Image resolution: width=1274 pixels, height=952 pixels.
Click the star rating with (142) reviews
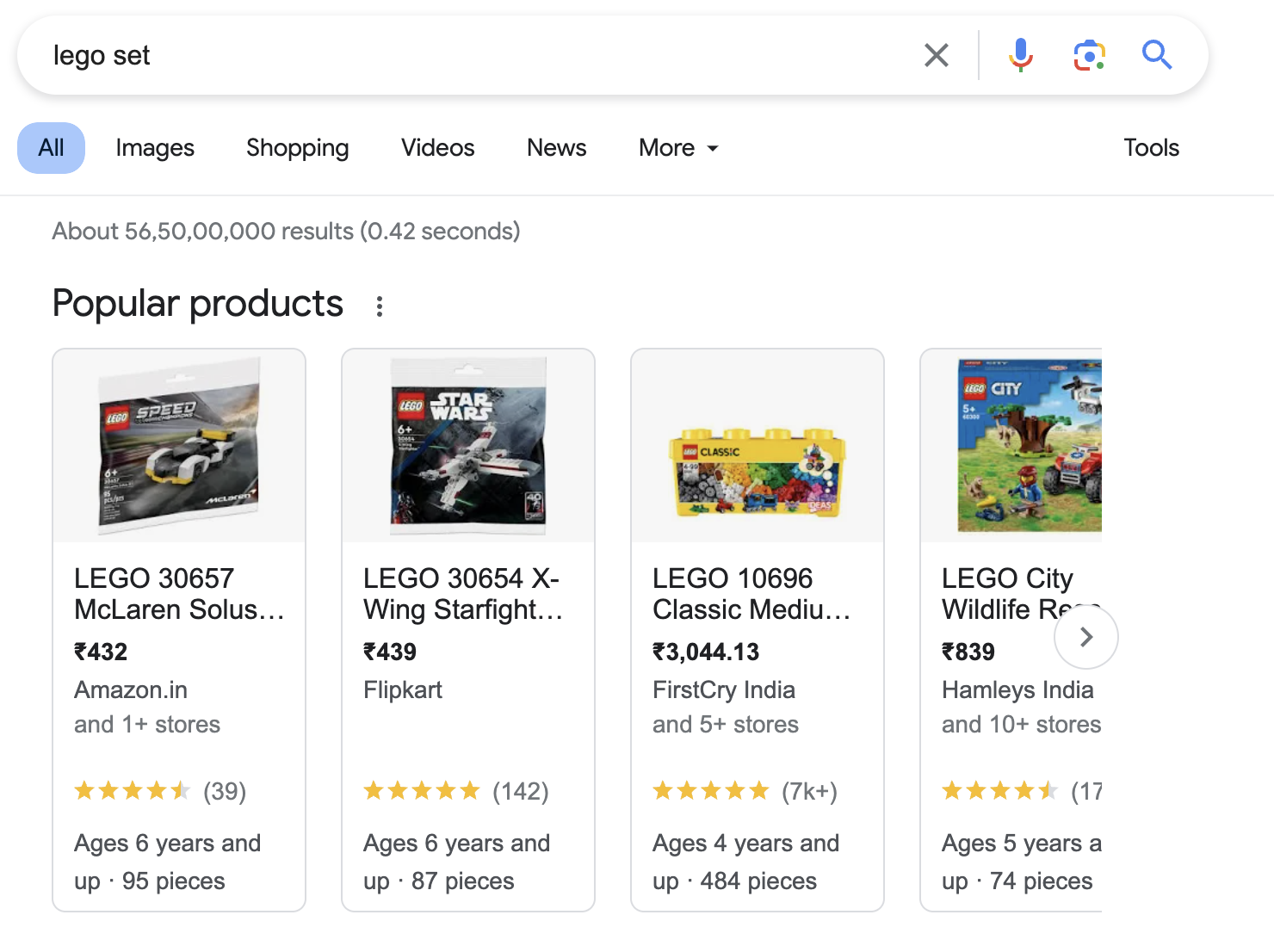click(456, 791)
